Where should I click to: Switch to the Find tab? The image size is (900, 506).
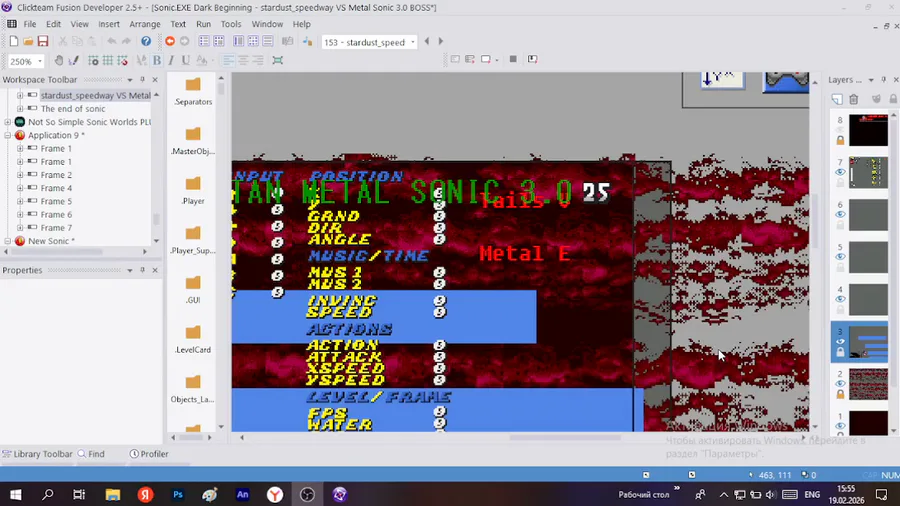(x=91, y=454)
